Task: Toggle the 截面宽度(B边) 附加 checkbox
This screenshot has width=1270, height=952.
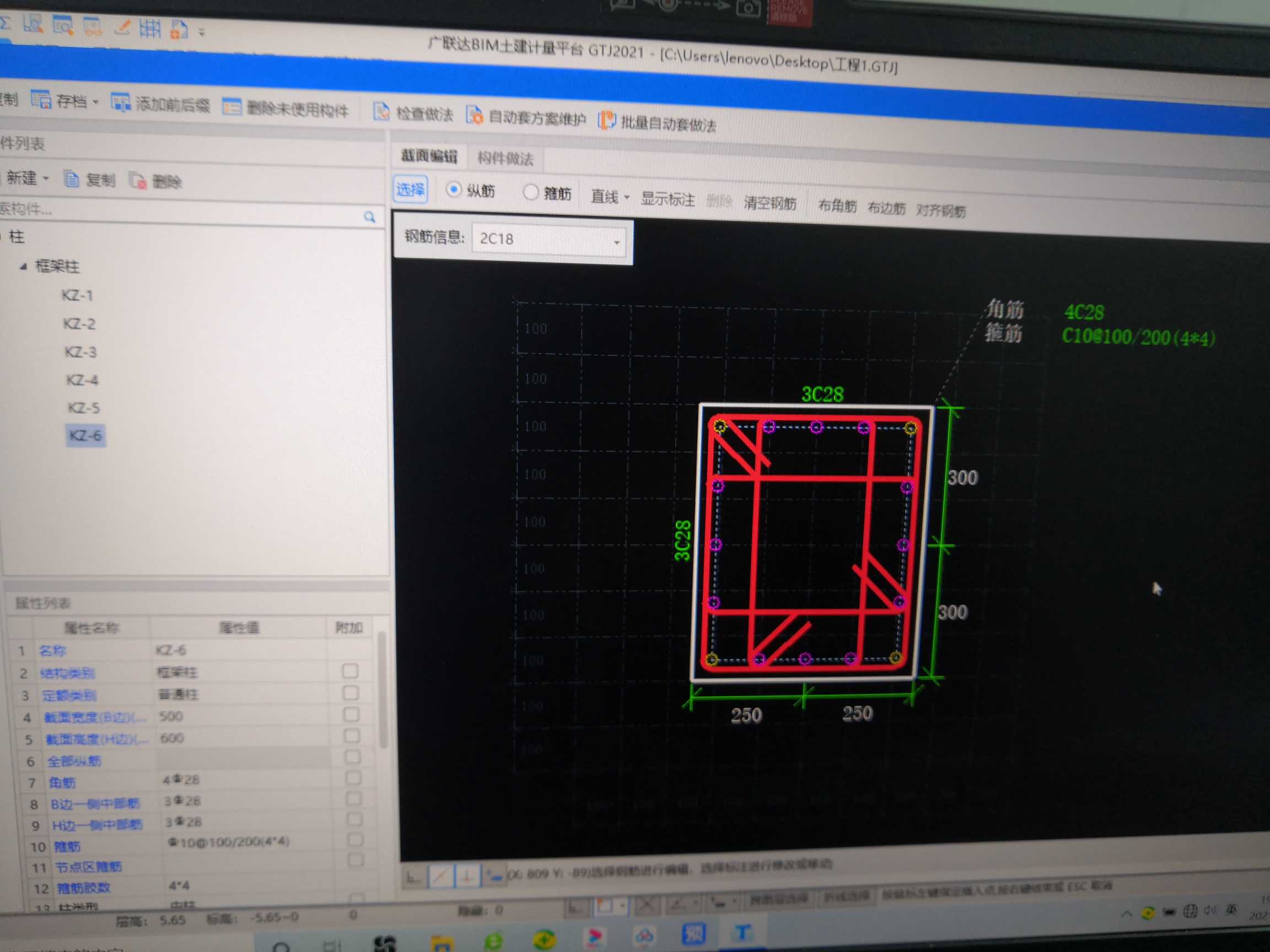Action: [351, 715]
